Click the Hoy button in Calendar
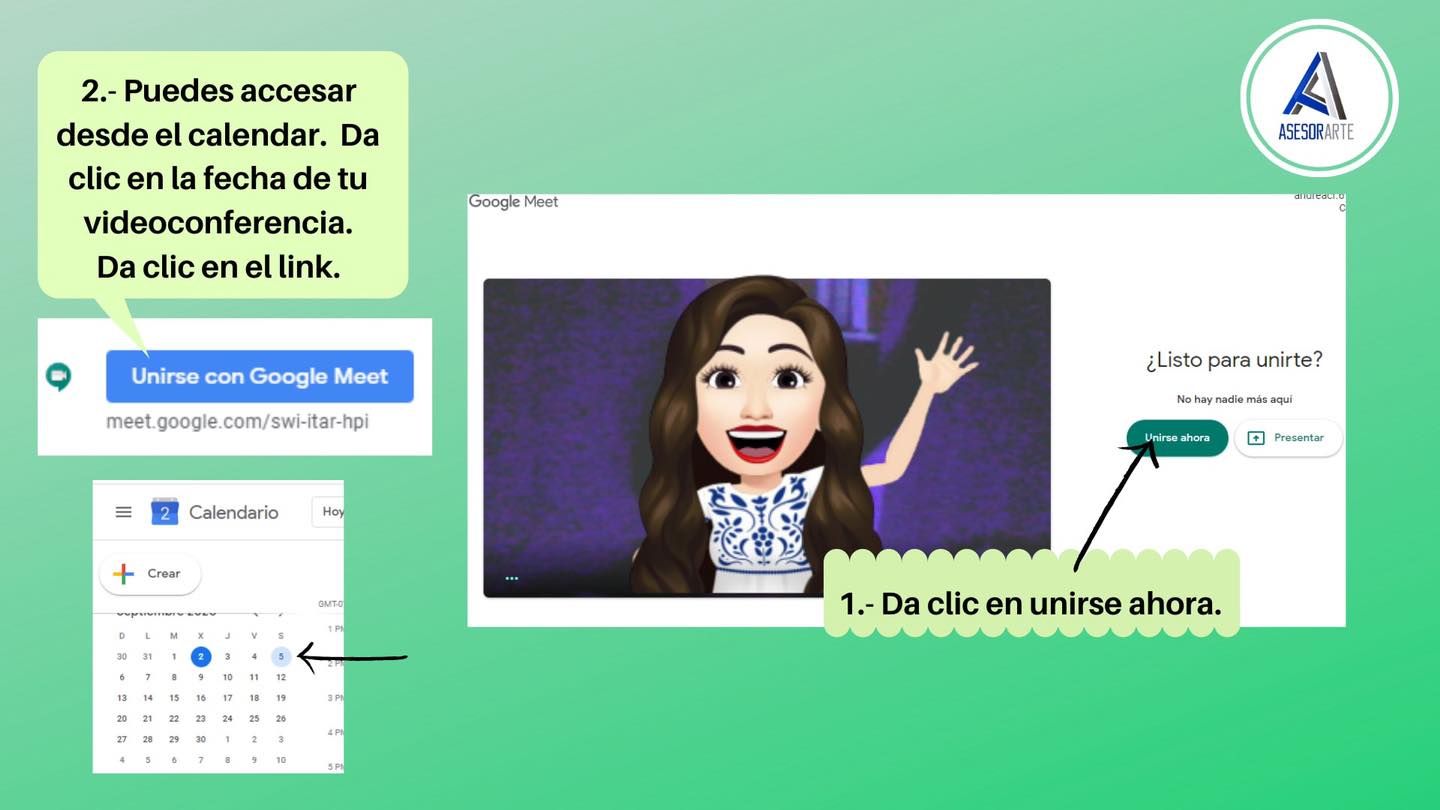This screenshot has height=810, width=1440. tap(331, 512)
